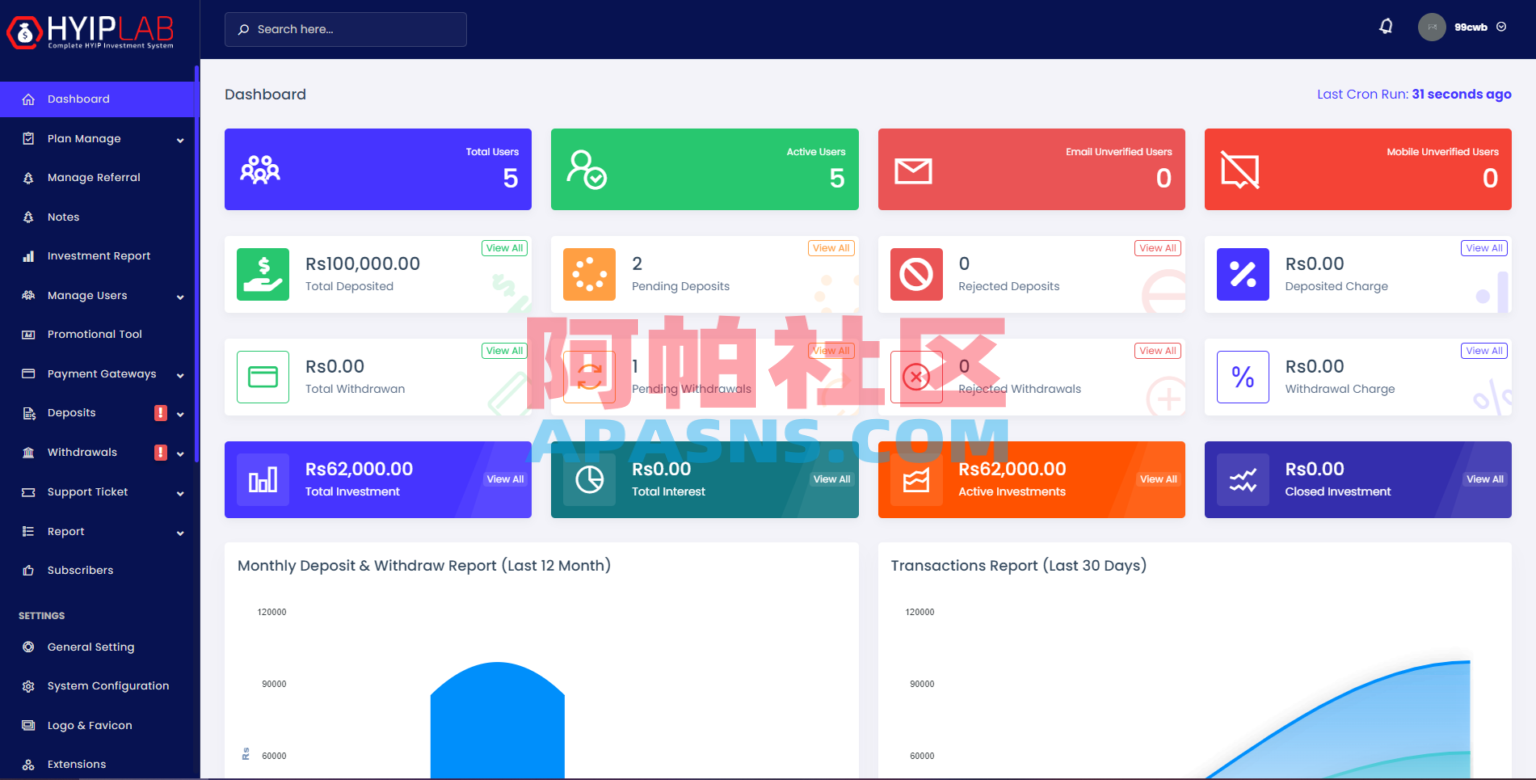This screenshot has width=1536, height=780.
Task: Click the Notes sidebar icon
Action: tap(26, 216)
